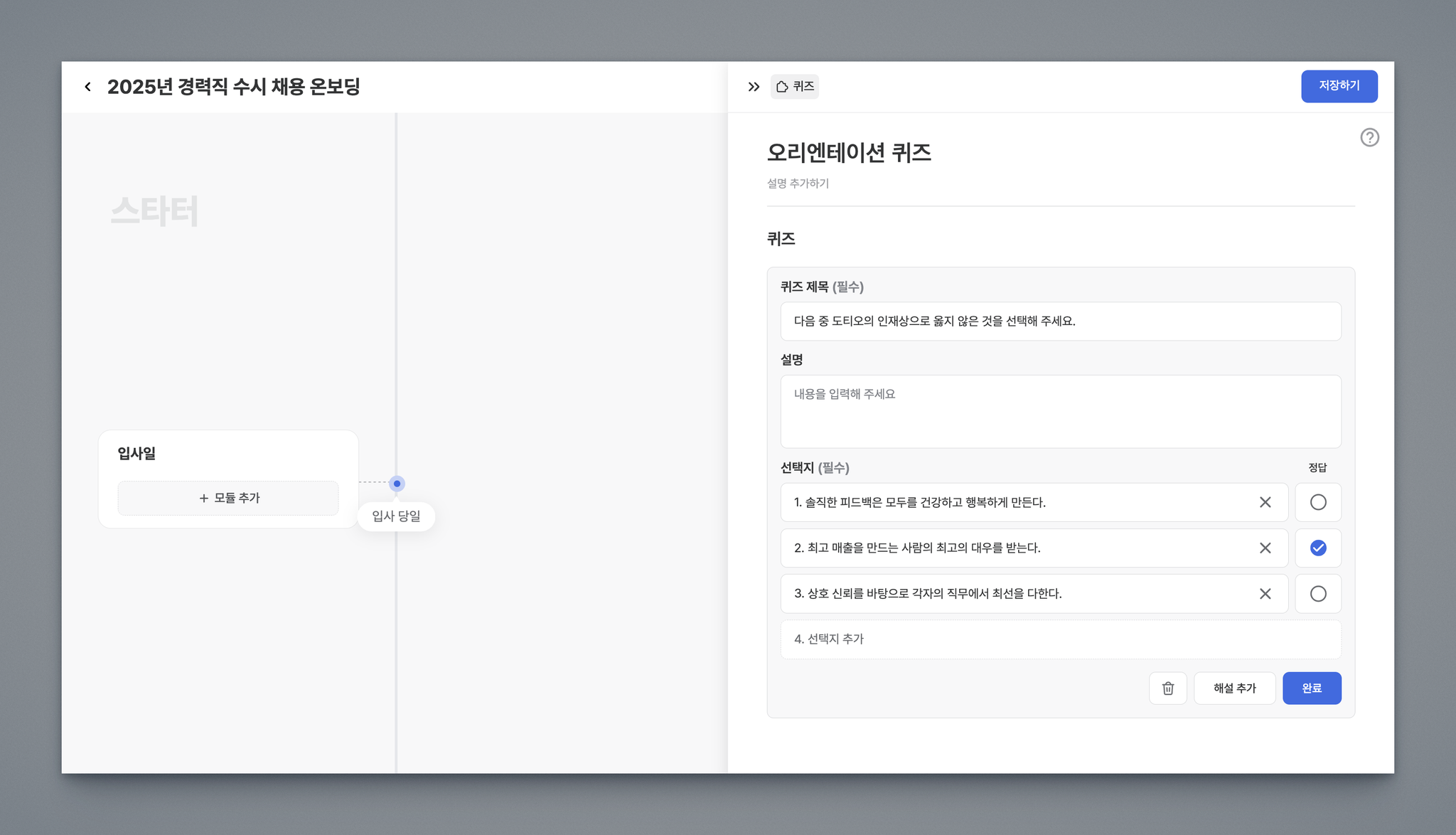Click the quiz title input field
This screenshot has height=835, width=1456.
pyautogui.click(x=1060, y=321)
